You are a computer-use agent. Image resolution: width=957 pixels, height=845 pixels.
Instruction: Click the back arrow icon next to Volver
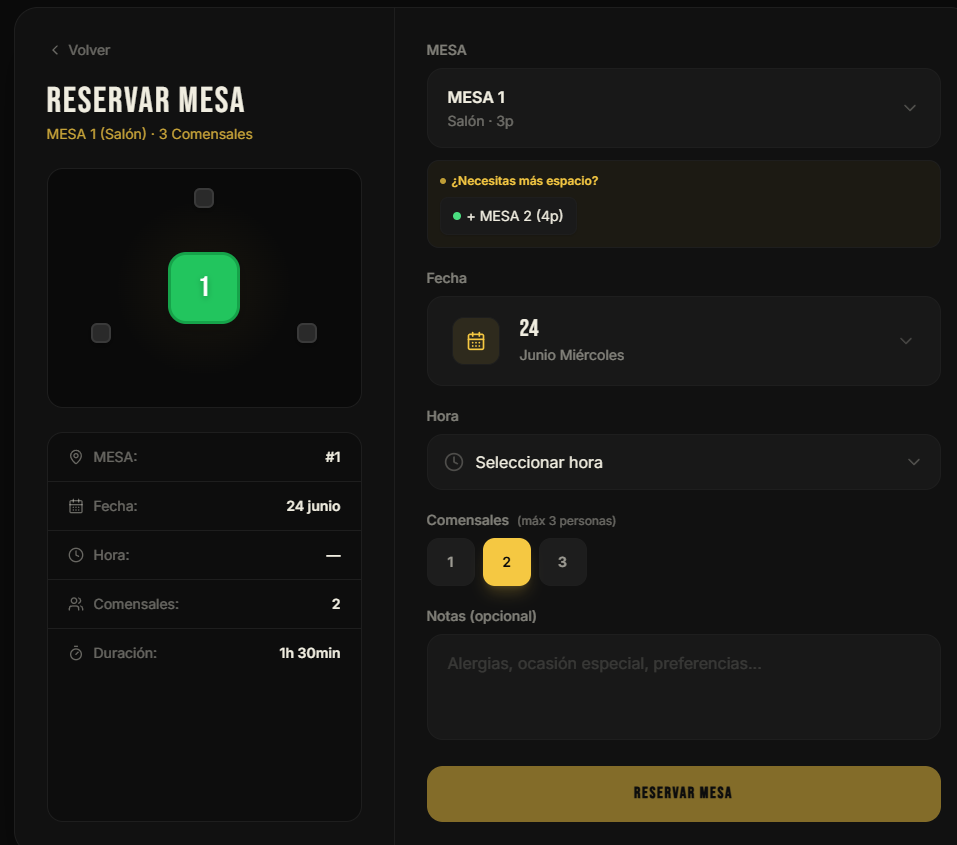click(x=55, y=50)
